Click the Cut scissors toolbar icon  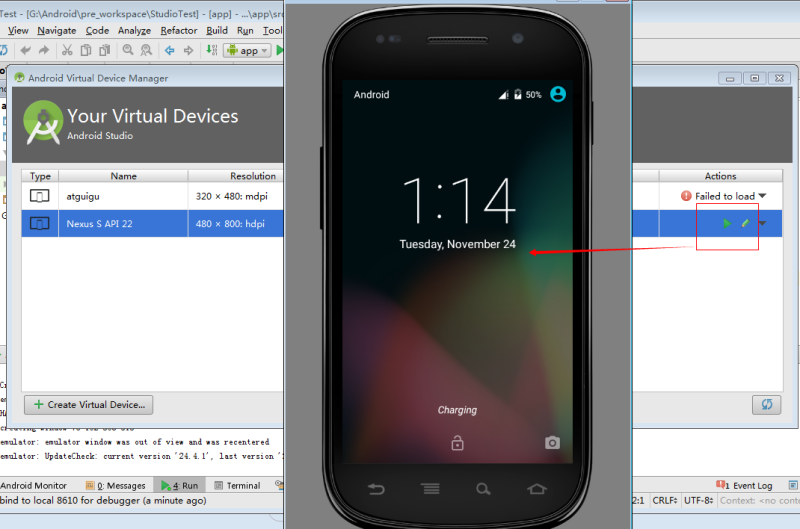[67, 50]
